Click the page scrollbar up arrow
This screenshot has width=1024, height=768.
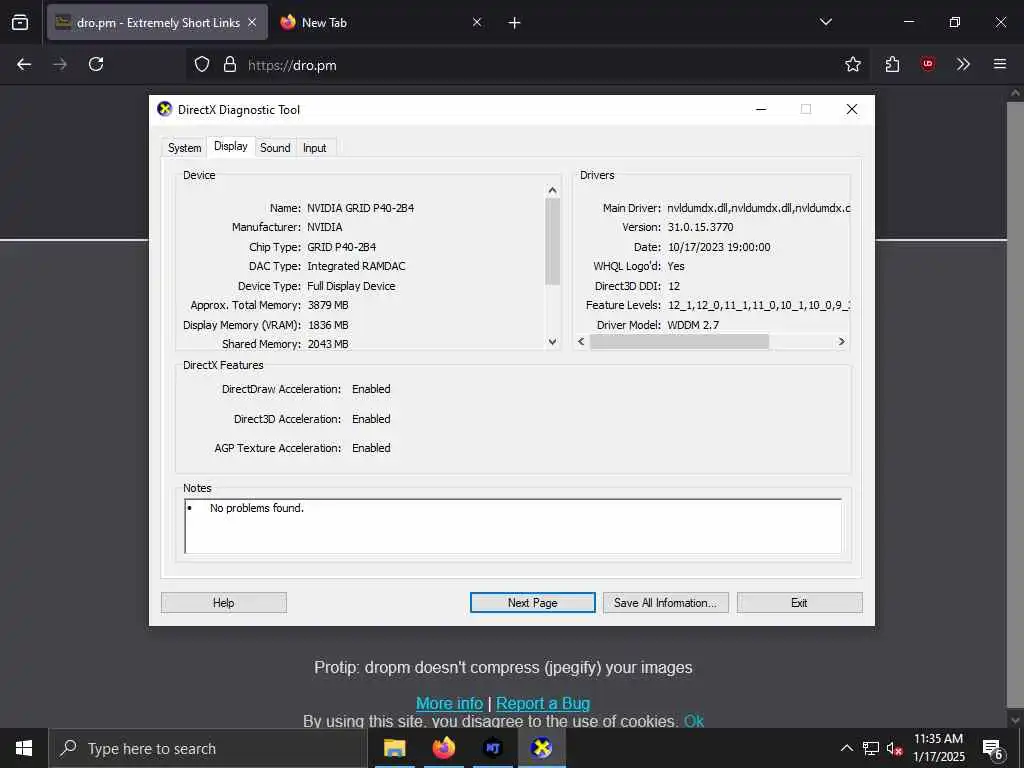coord(1016,93)
